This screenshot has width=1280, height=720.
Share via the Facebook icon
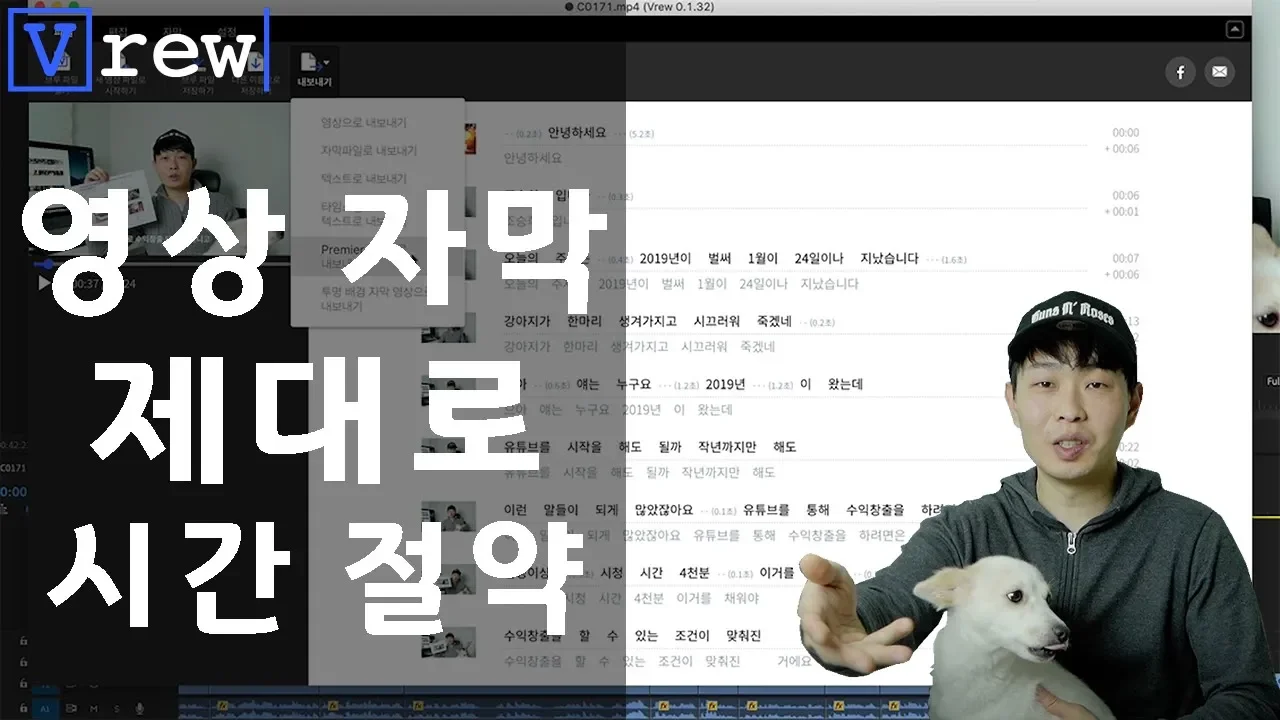pyautogui.click(x=1180, y=72)
